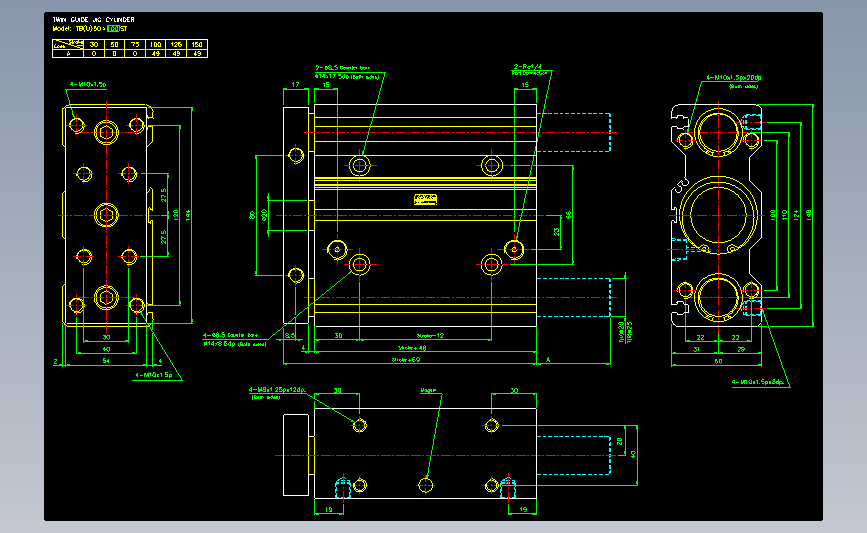867x533 pixels.
Task: Select the stroke table header cell 125
Action: [x=176, y=44]
